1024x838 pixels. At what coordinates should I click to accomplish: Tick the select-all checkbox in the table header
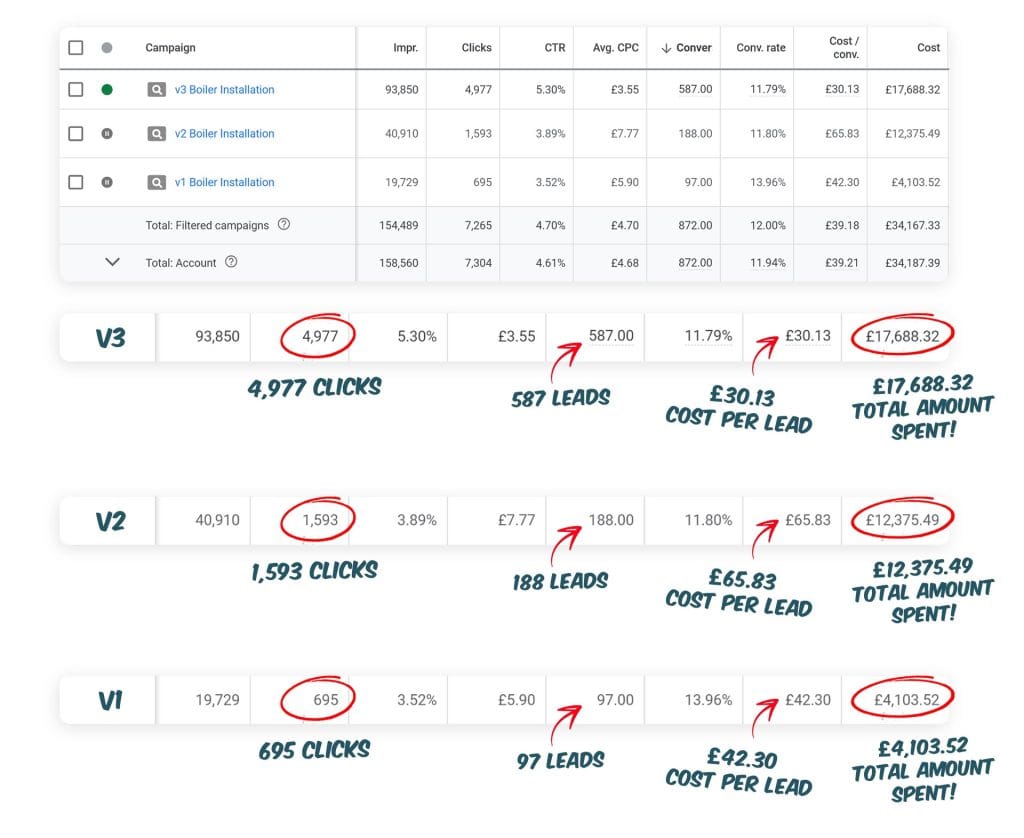tap(76, 47)
